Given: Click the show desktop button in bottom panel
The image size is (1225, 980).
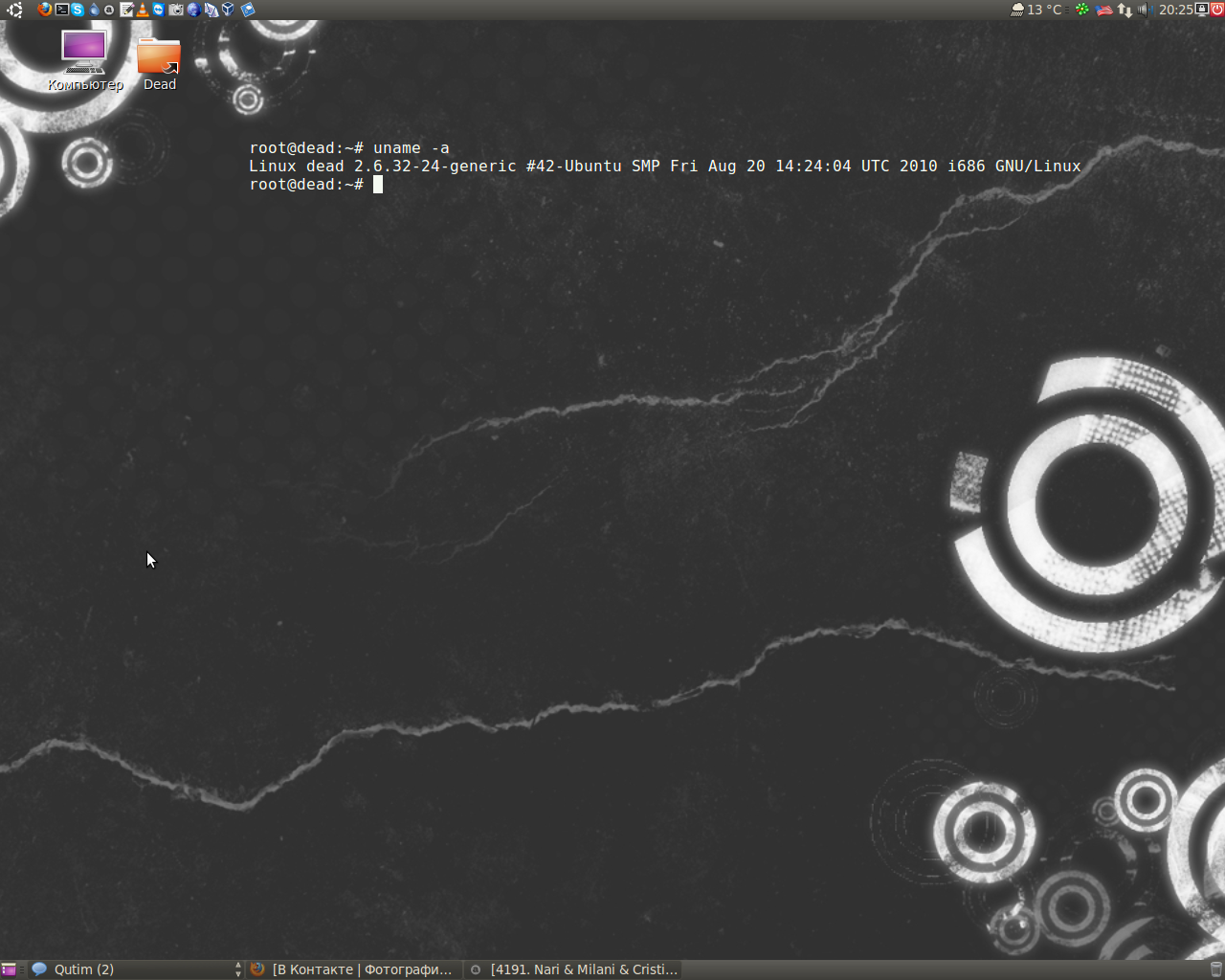Looking at the screenshot, I should pyautogui.click(x=9, y=969).
